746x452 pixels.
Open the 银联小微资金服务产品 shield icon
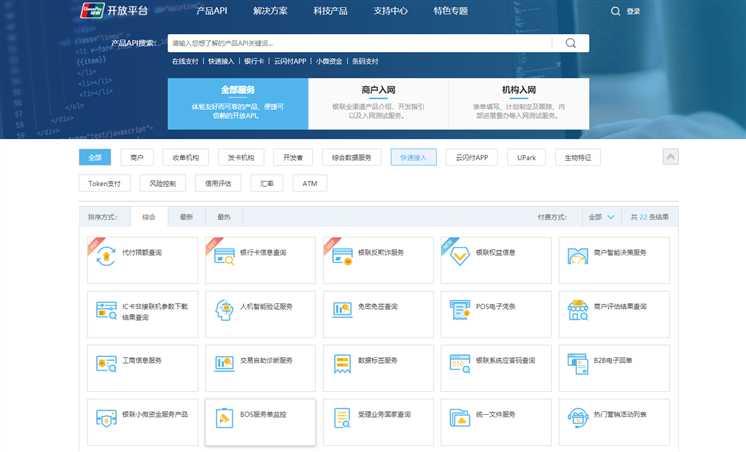coord(106,418)
